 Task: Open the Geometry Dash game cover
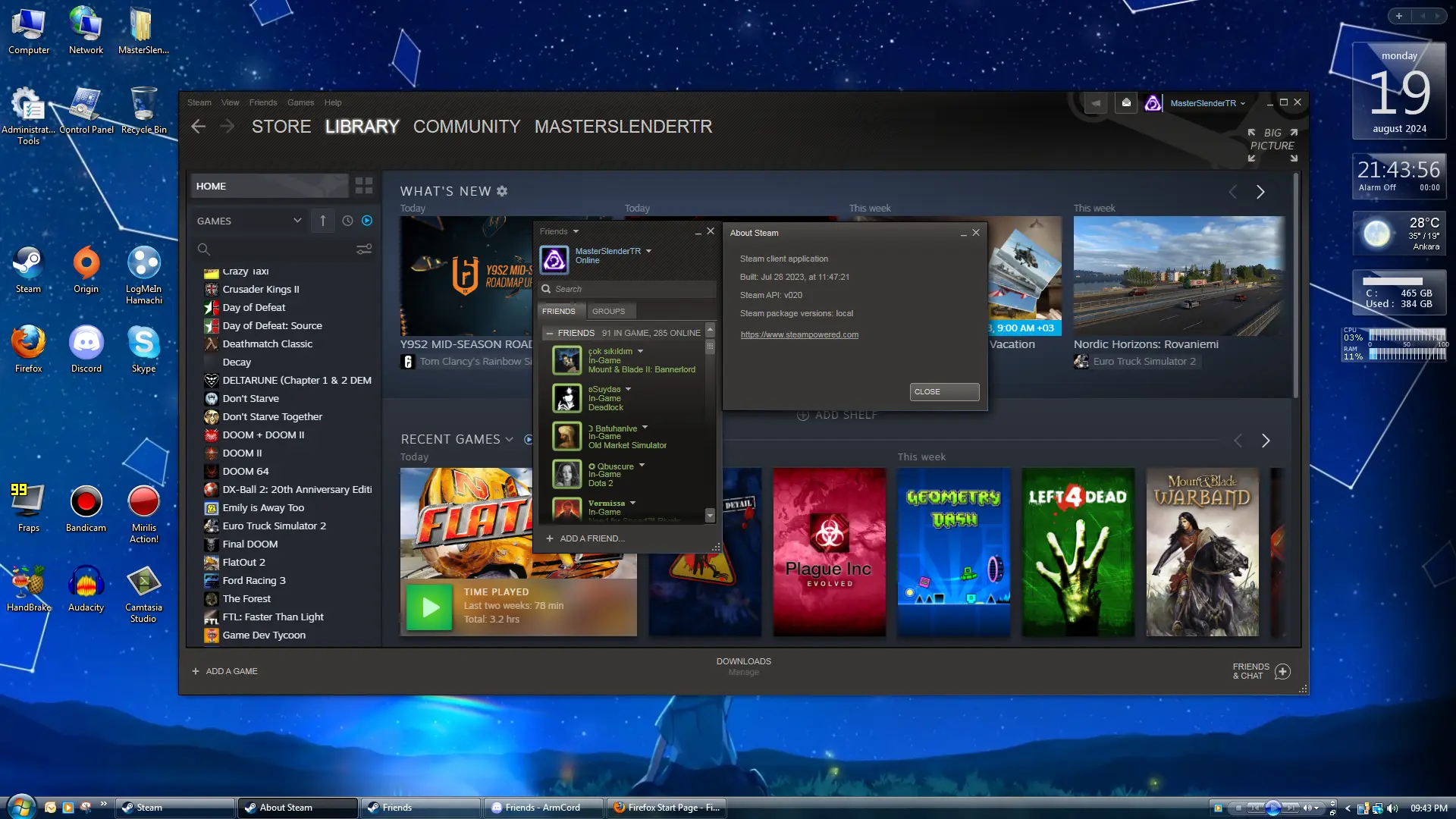click(953, 551)
